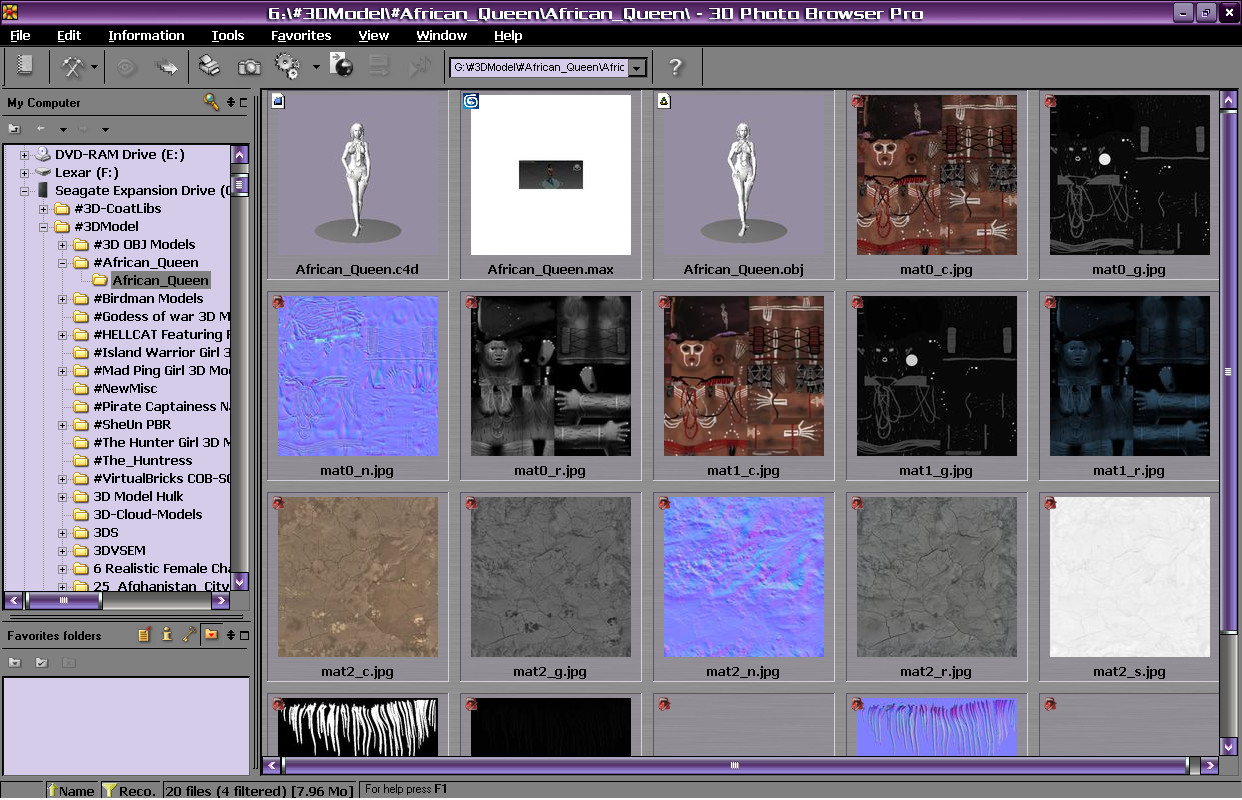Click the folder tree scroll-up arrow

coord(240,155)
